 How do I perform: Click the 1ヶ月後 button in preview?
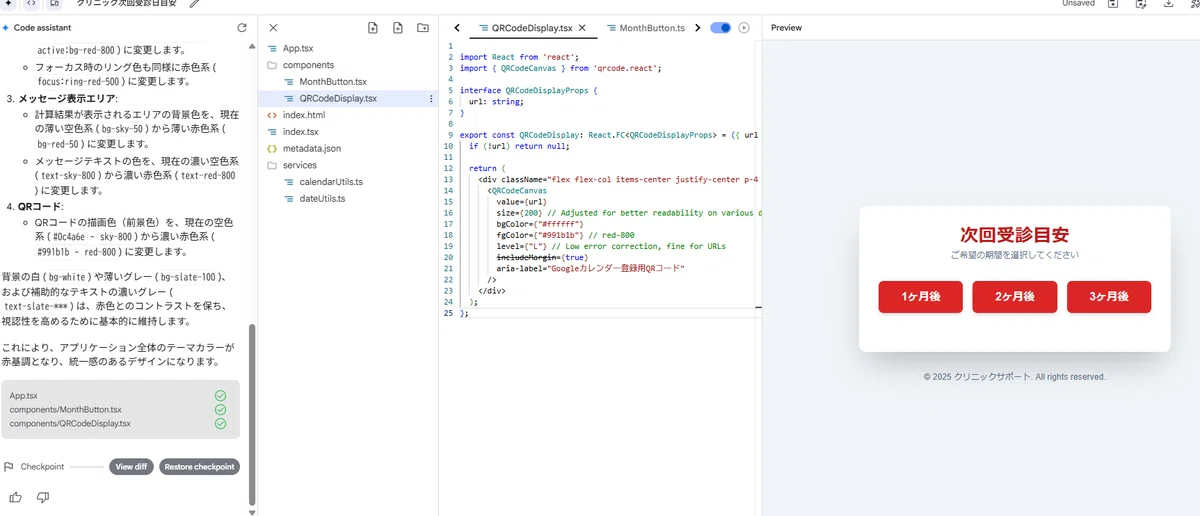click(x=921, y=297)
